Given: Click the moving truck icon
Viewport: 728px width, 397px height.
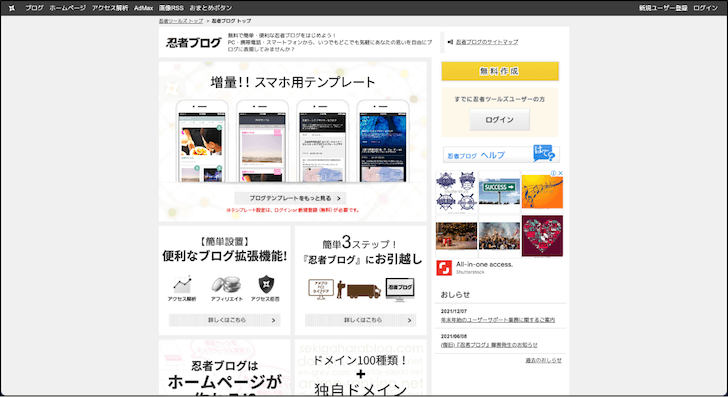Looking at the screenshot, I should click(364, 291).
